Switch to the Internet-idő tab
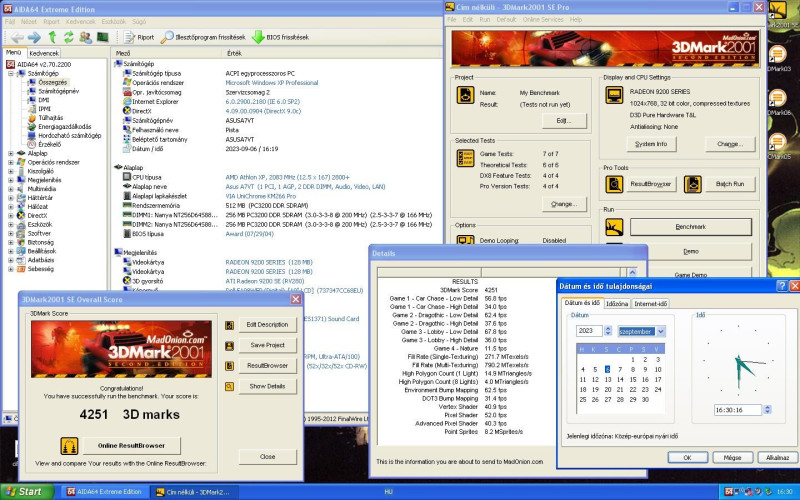The height and width of the screenshot is (500, 800). [x=651, y=304]
